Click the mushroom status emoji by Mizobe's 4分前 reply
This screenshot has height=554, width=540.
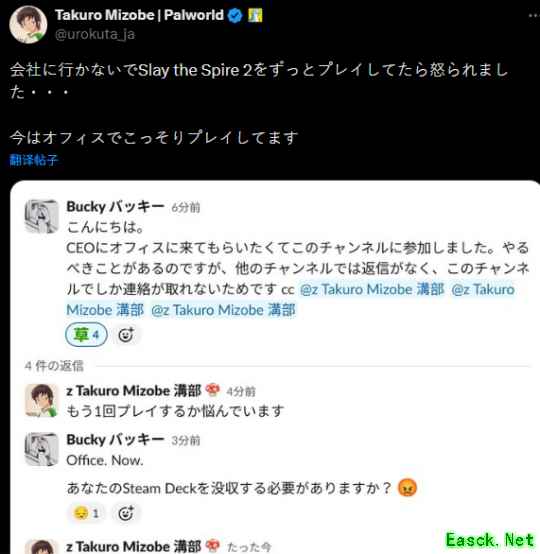[x=212, y=390]
